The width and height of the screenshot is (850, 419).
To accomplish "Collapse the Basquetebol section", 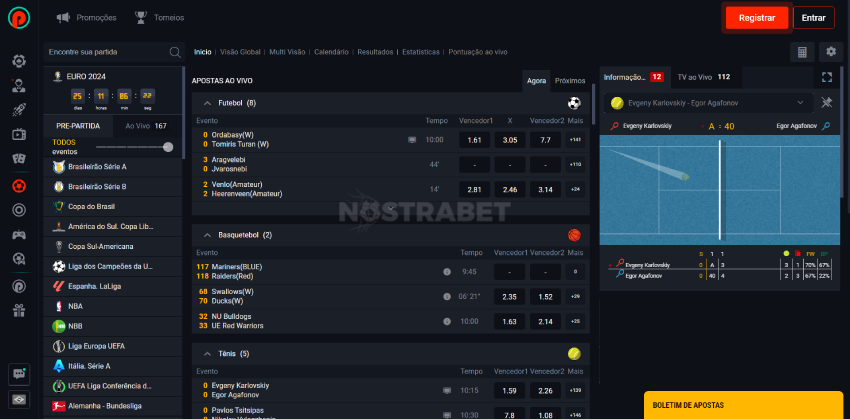I will tap(207, 235).
